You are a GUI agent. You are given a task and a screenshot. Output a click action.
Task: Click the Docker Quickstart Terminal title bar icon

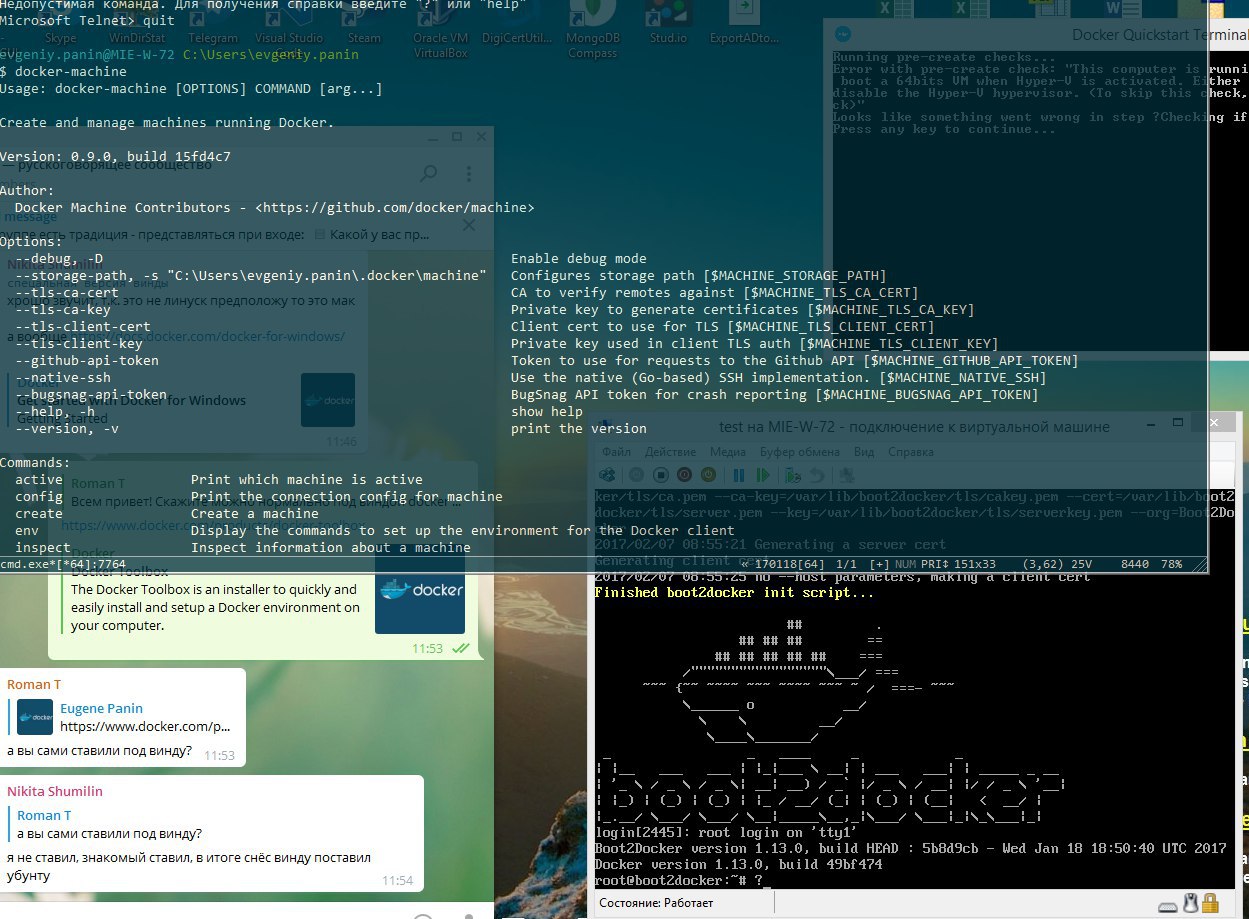pos(842,33)
